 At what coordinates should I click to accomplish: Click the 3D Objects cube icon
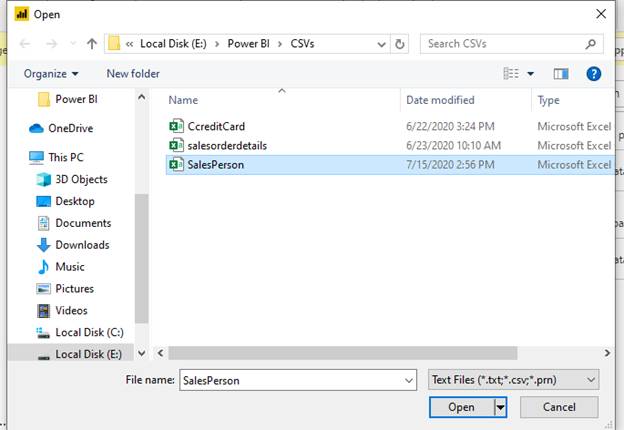pos(43,179)
